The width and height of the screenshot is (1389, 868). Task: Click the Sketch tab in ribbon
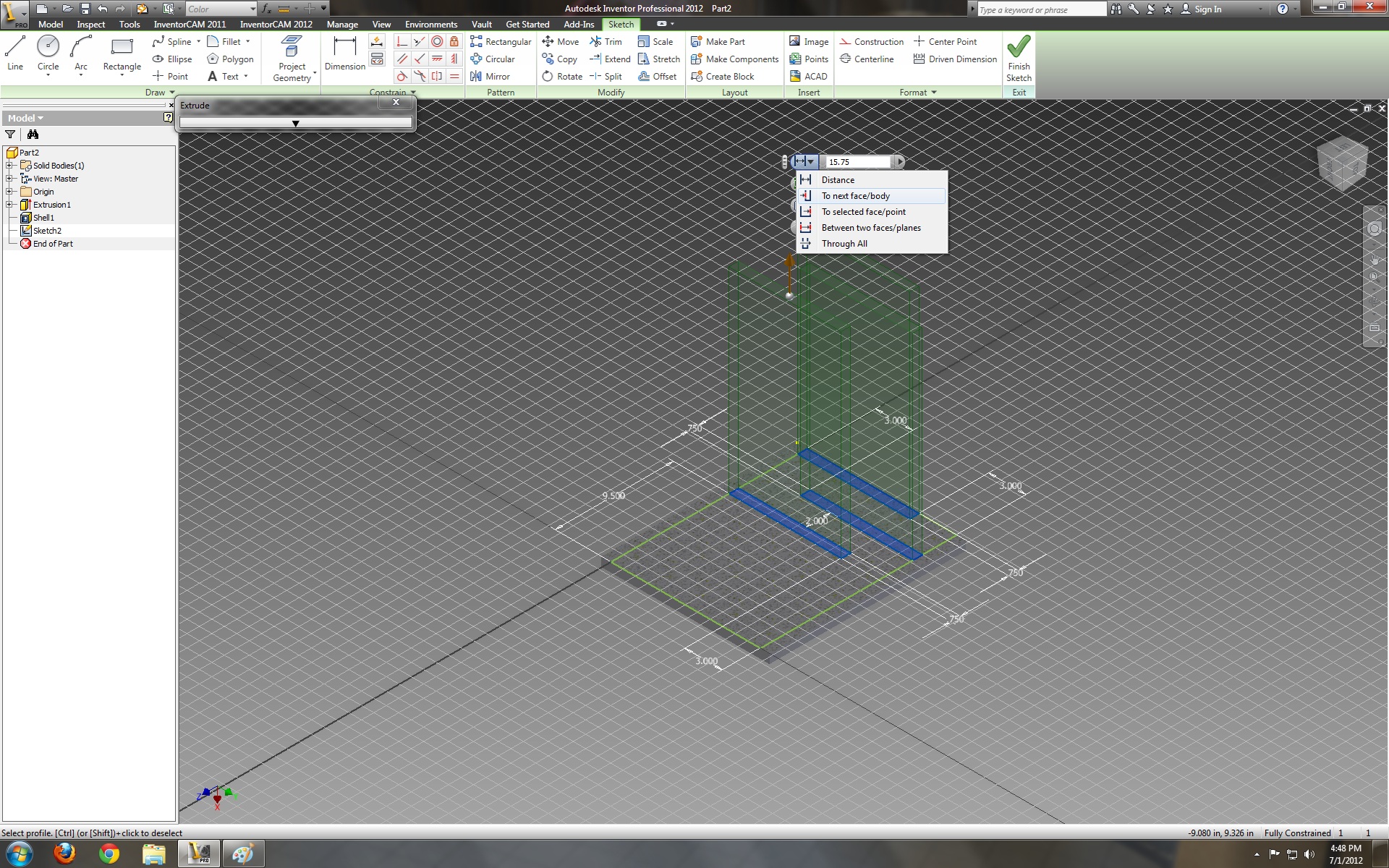pos(621,24)
